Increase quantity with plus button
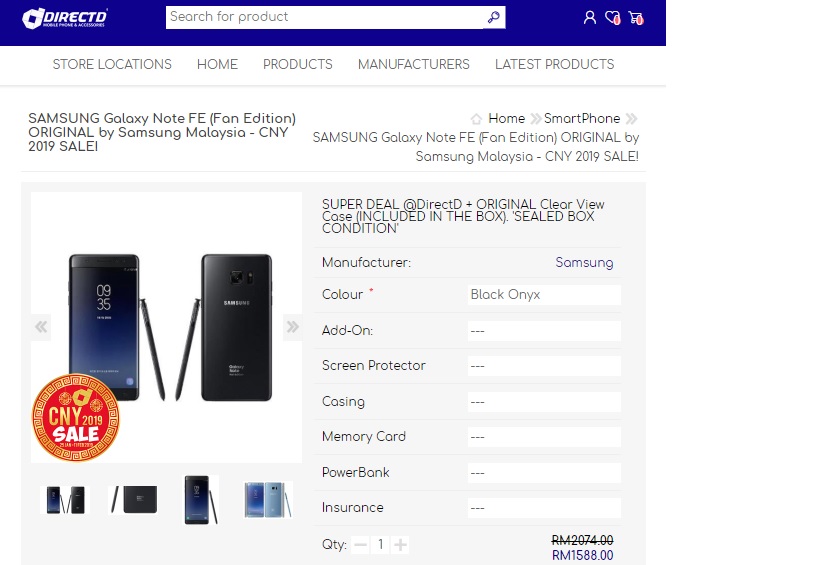This screenshot has height=565, width=819. [401, 545]
